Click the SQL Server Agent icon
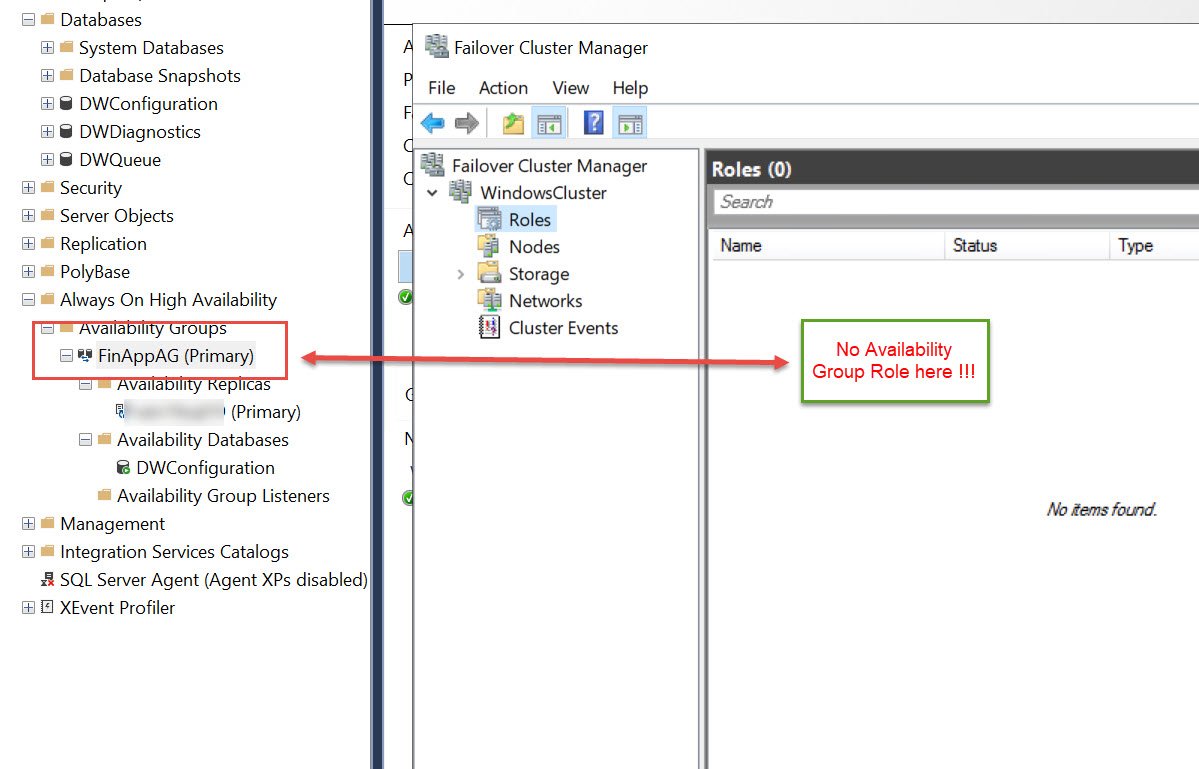 click(47, 579)
